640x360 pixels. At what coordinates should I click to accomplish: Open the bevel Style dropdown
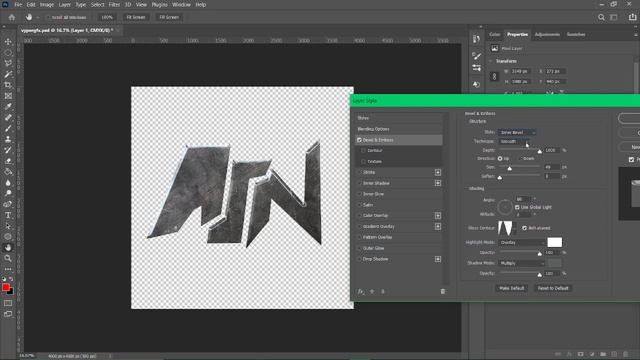coord(517,132)
